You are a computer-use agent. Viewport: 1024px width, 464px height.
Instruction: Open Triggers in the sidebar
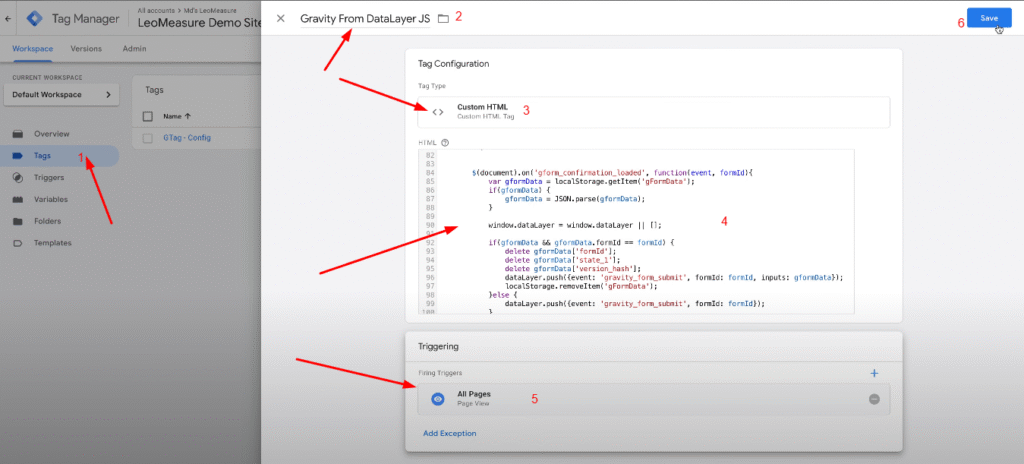point(49,177)
